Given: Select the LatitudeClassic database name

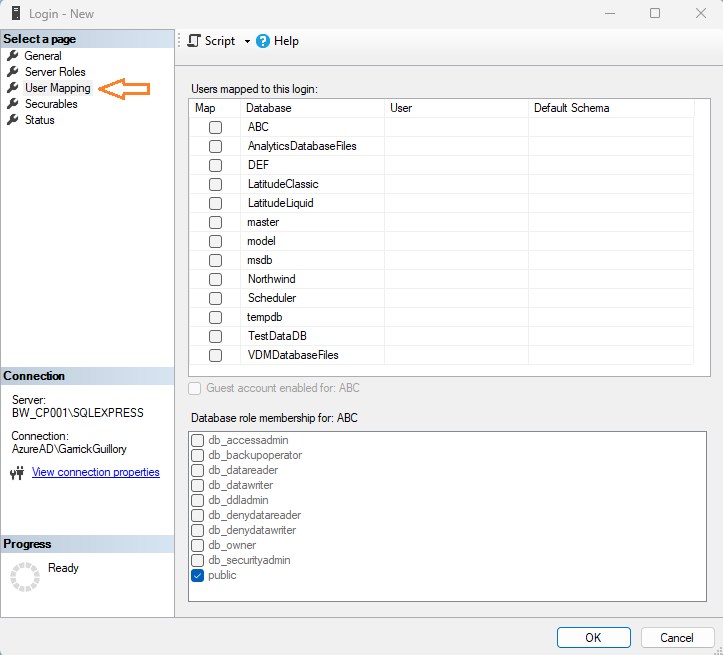Looking at the screenshot, I should 283,184.
